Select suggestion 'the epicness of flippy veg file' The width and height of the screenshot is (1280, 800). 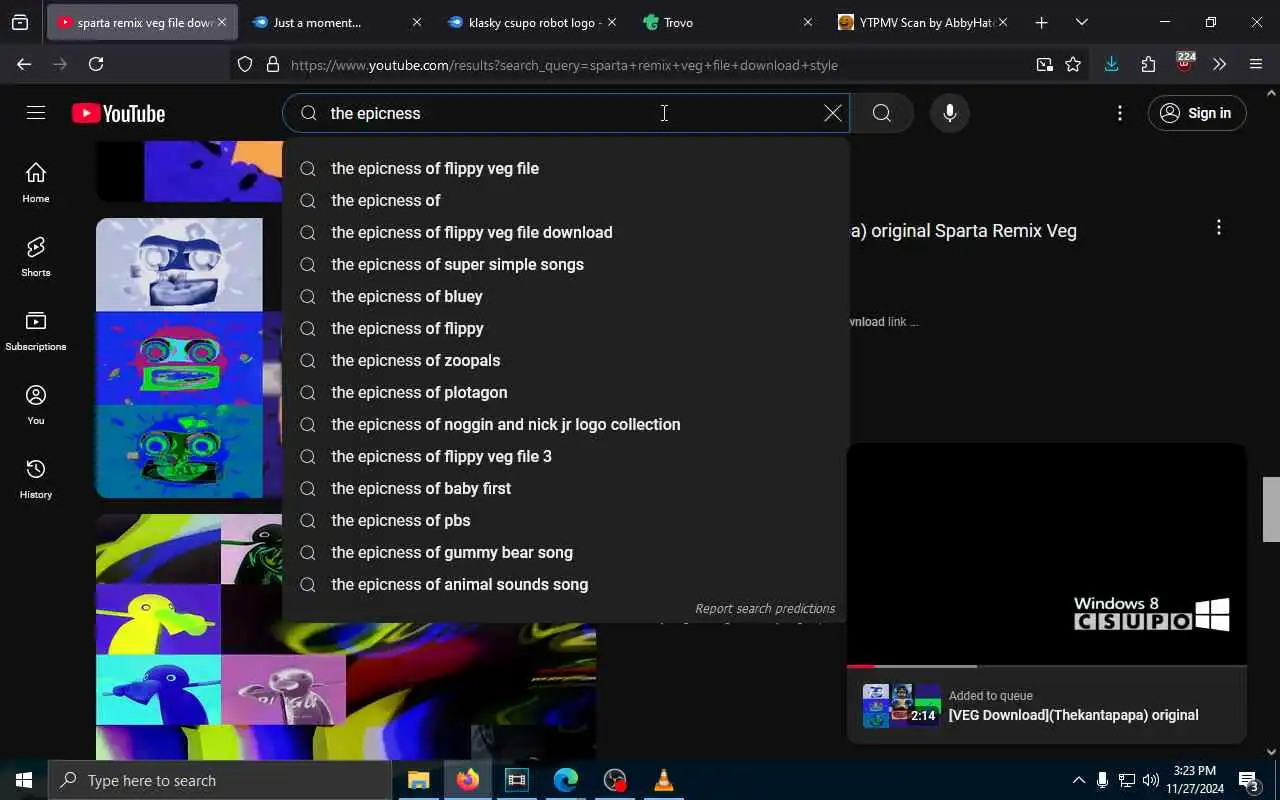click(x=565, y=168)
